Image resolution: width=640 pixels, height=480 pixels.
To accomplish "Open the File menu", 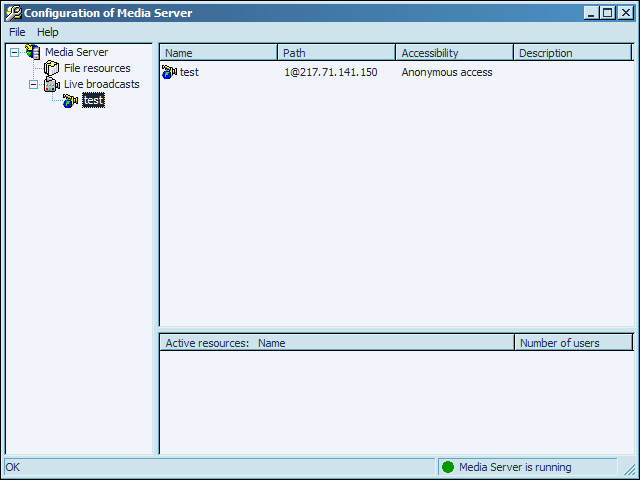I will 17,32.
